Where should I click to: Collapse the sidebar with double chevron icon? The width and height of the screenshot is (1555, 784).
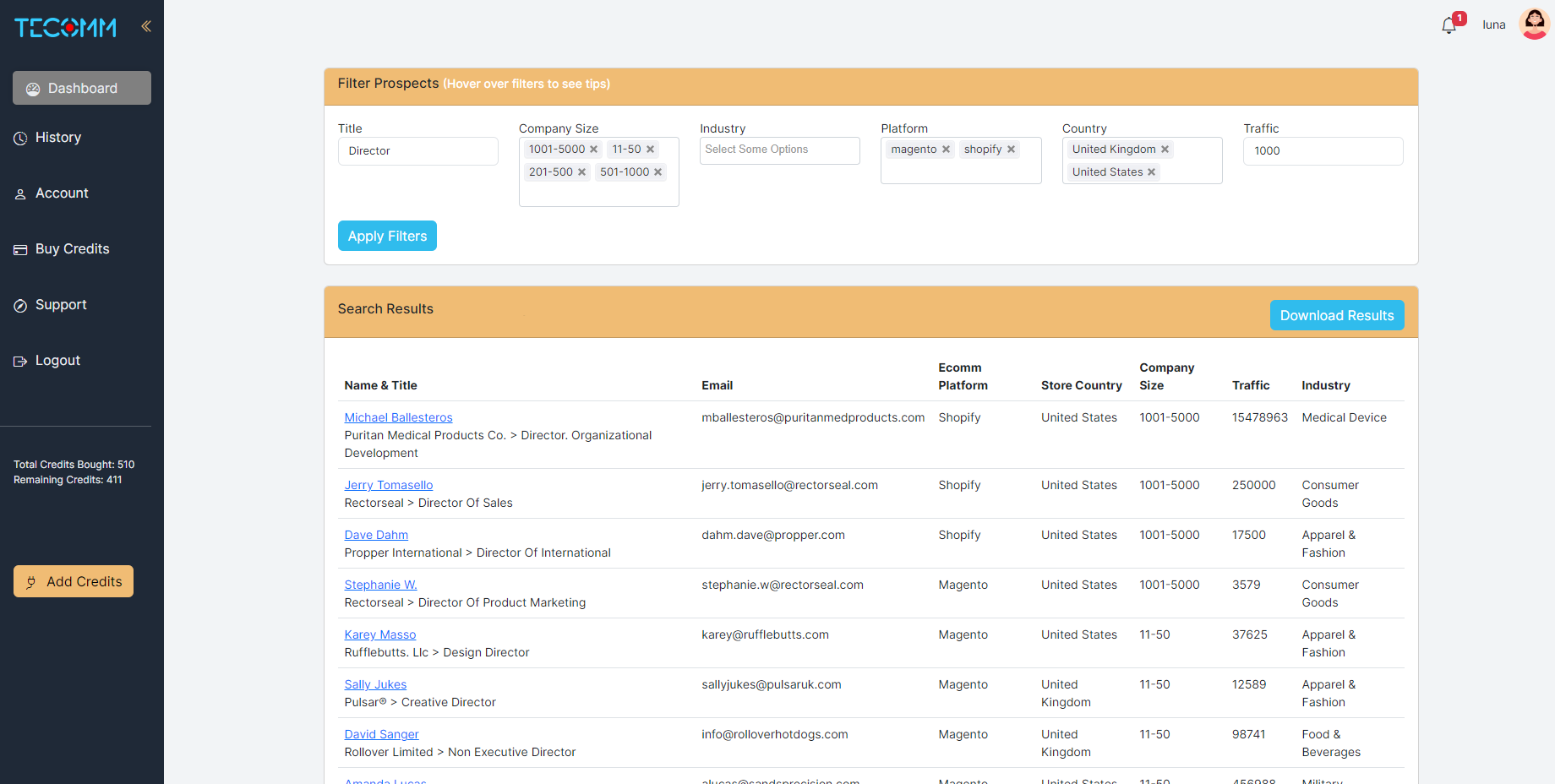click(146, 26)
